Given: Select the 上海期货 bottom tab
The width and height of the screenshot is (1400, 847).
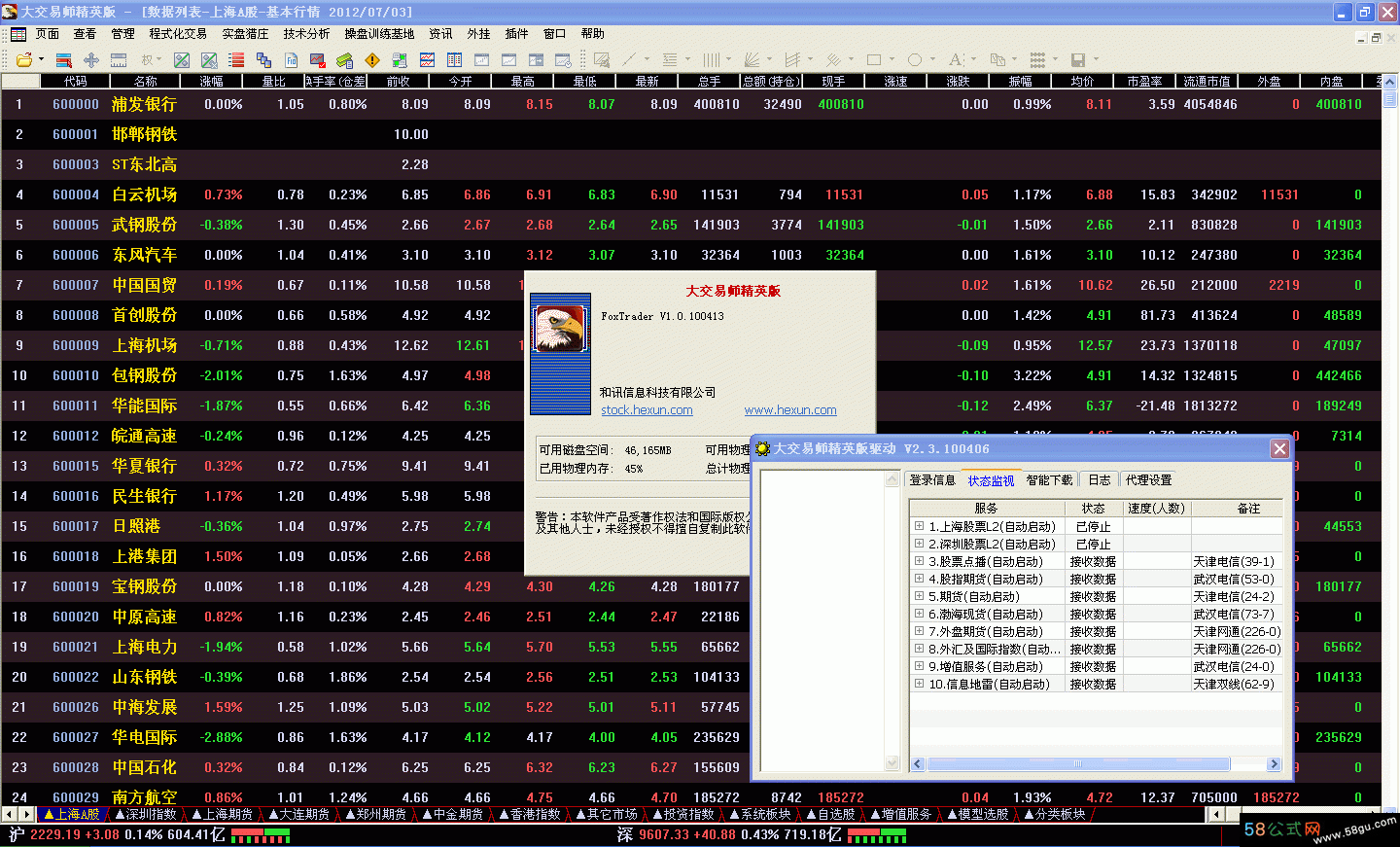Looking at the screenshot, I should [223, 814].
